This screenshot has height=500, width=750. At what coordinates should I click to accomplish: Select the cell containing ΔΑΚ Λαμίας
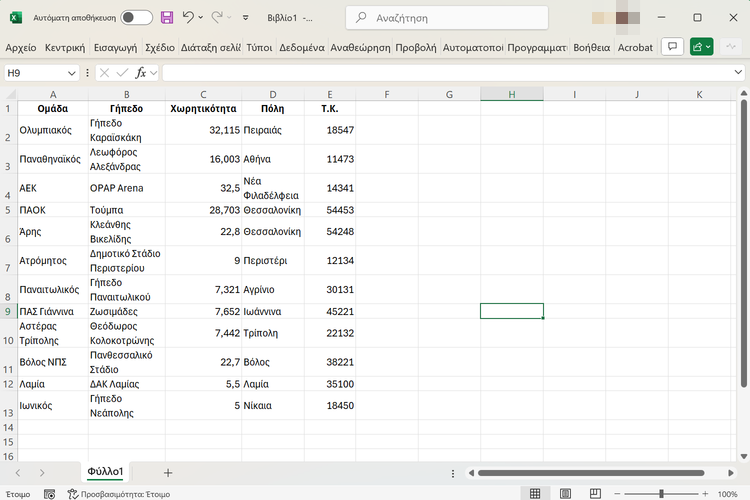[127, 384]
